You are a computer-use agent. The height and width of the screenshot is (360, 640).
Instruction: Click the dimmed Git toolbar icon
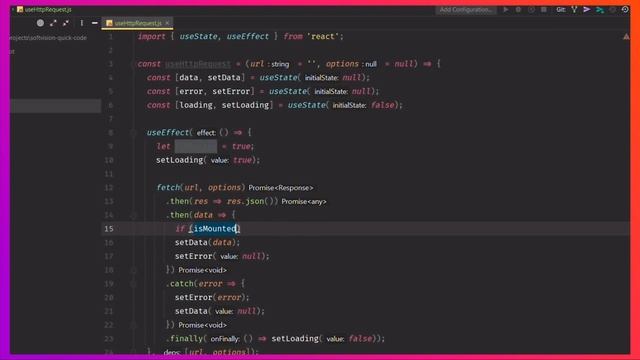612,9
